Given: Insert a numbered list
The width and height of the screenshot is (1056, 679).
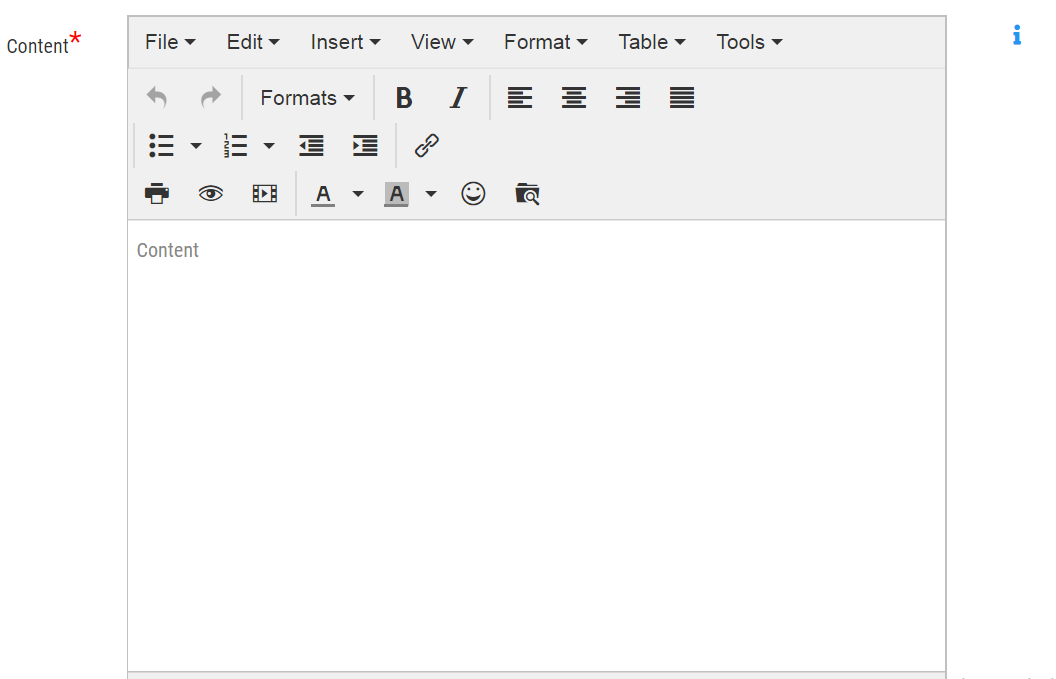Looking at the screenshot, I should coord(235,146).
